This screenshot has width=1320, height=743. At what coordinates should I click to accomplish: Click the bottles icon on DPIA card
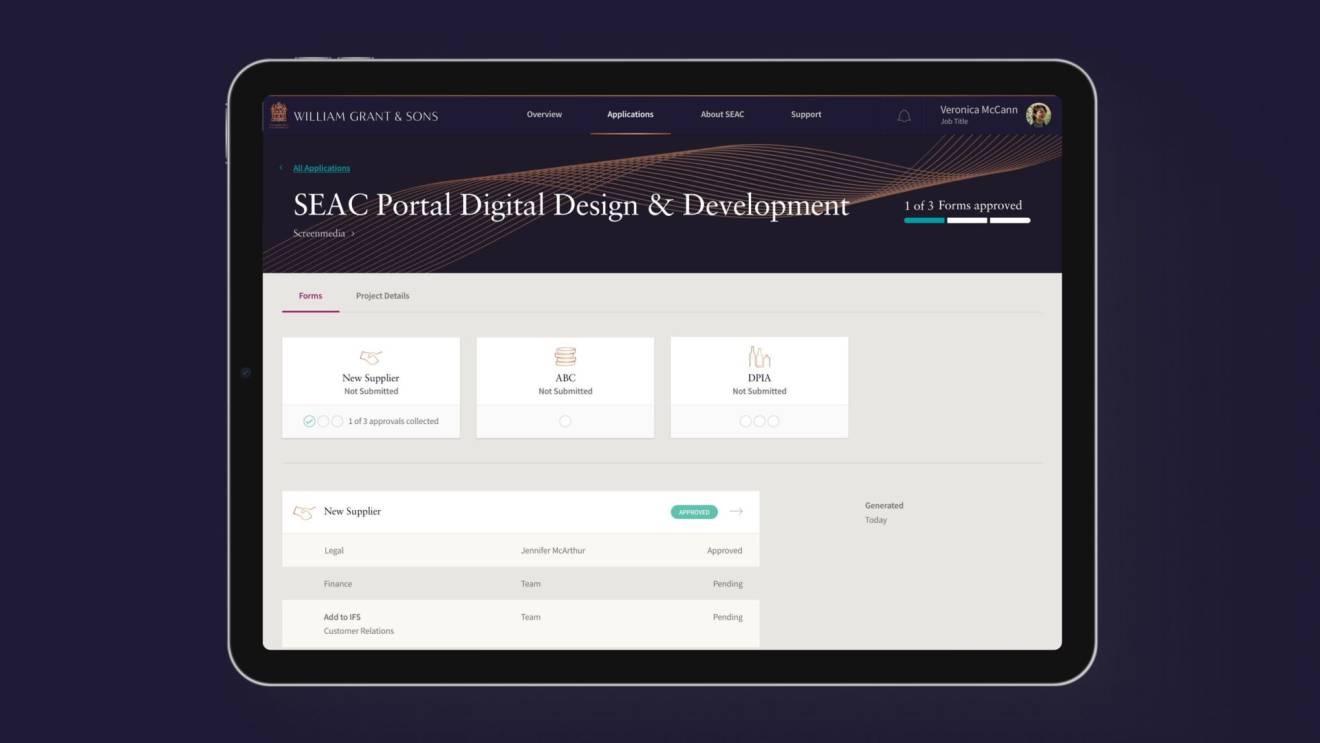759,357
